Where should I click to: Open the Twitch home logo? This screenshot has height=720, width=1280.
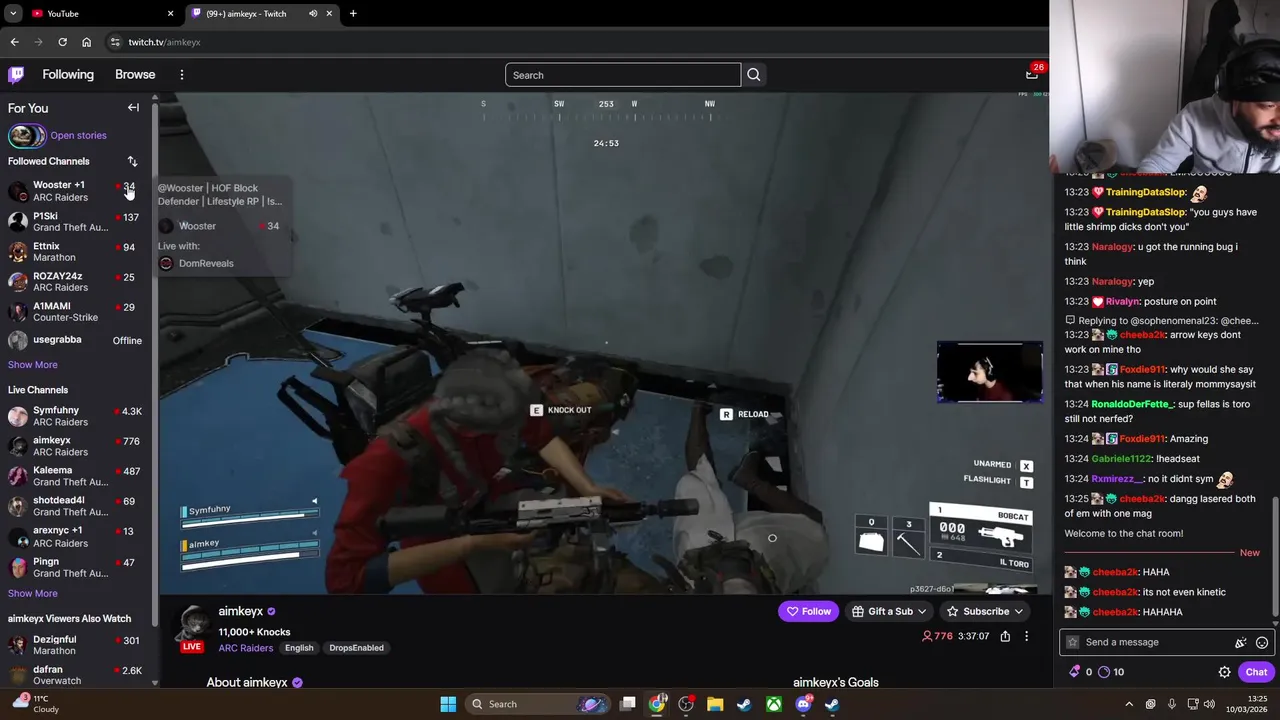click(x=16, y=75)
